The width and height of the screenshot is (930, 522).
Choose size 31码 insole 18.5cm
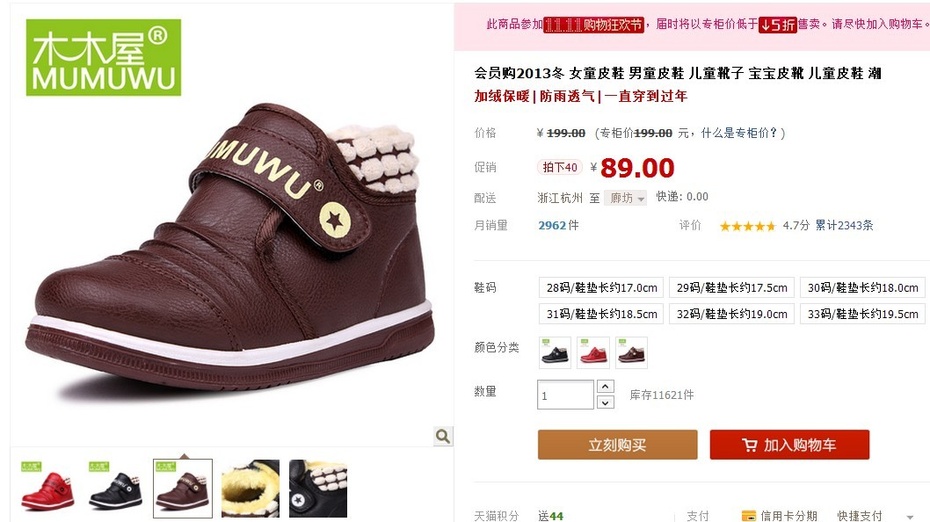coord(601,314)
